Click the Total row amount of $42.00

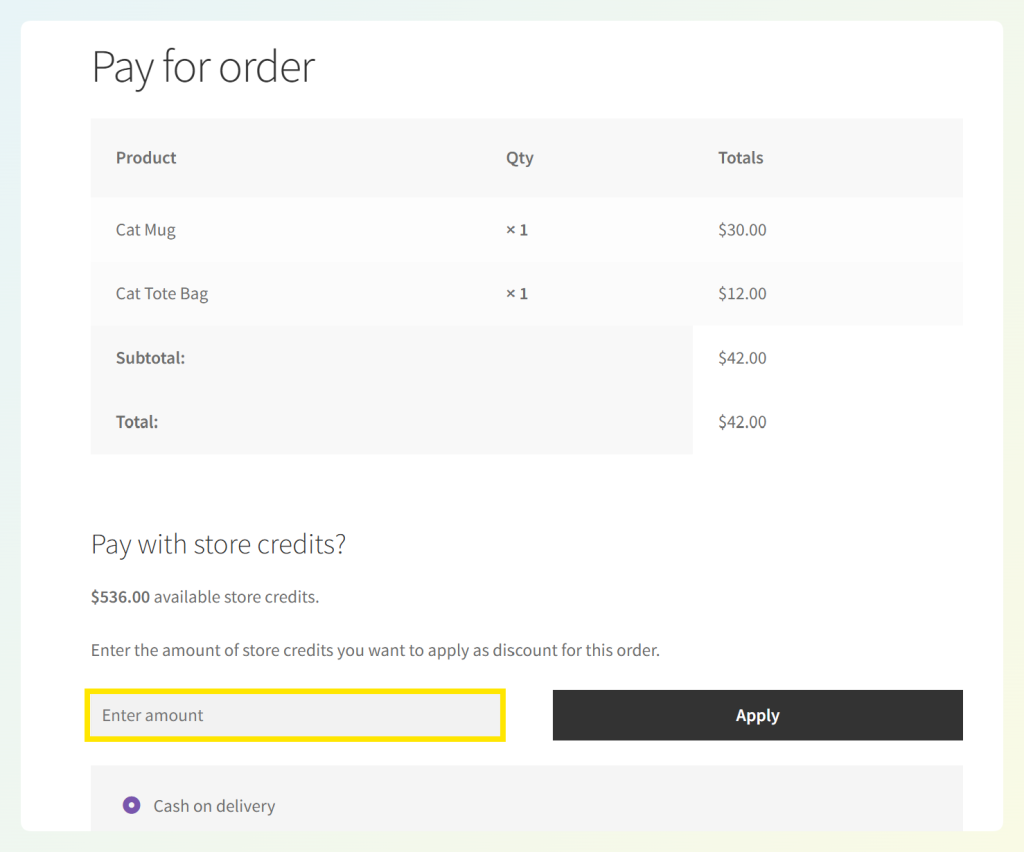741,421
